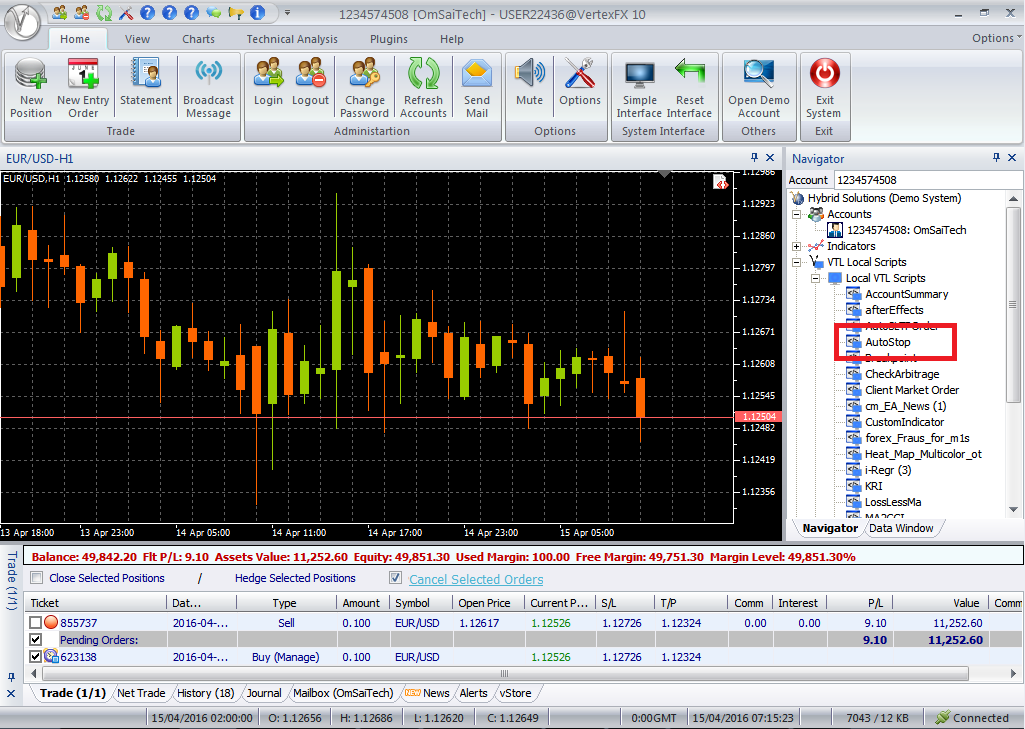Open the Technical Analysis tab
This screenshot has height=729, width=1025.
tap(292, 39)
